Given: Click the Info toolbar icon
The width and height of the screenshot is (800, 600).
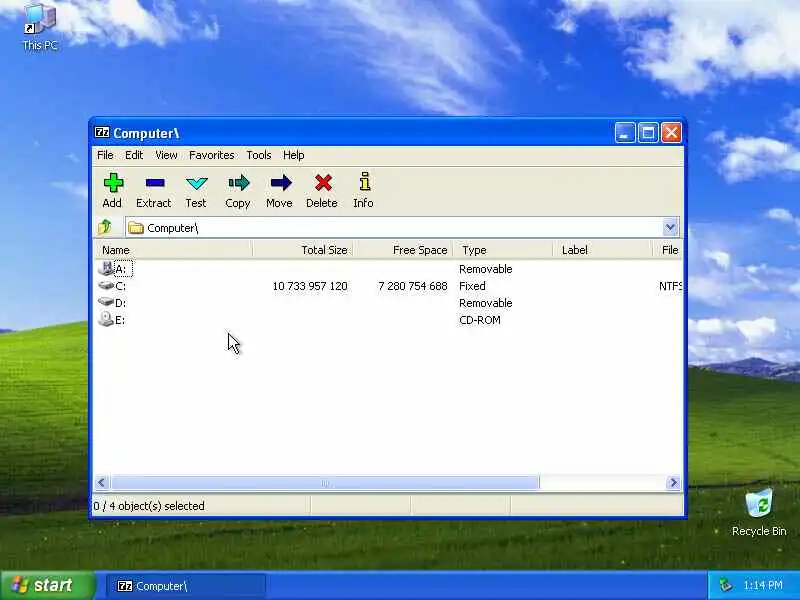Looking at the screenshot, I should point(364,182).
